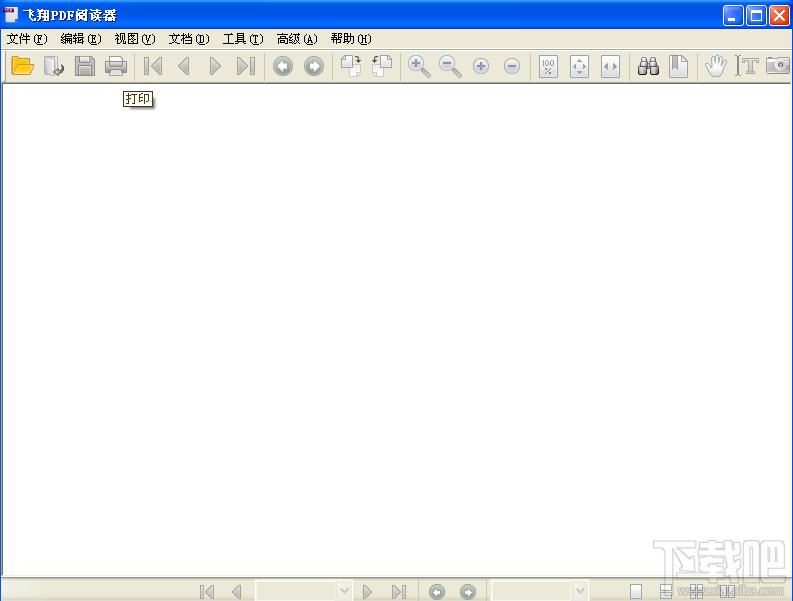Open the 工具(T) menu
Screen dimensions: 793x601
(x=243, y=39)
